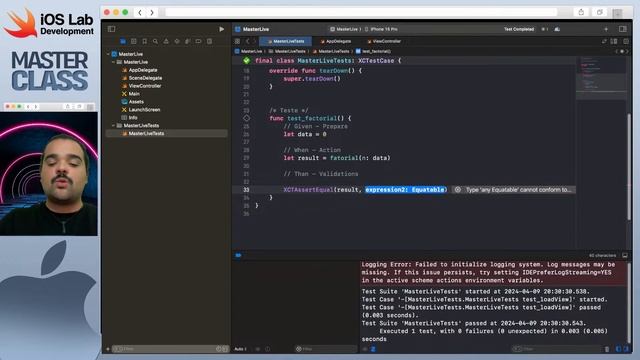This screenshot has width=640, height=360.
Task: Switch to the MasterLiveTests editor tab
Action: pyautogui.click(x=286, y=41)
